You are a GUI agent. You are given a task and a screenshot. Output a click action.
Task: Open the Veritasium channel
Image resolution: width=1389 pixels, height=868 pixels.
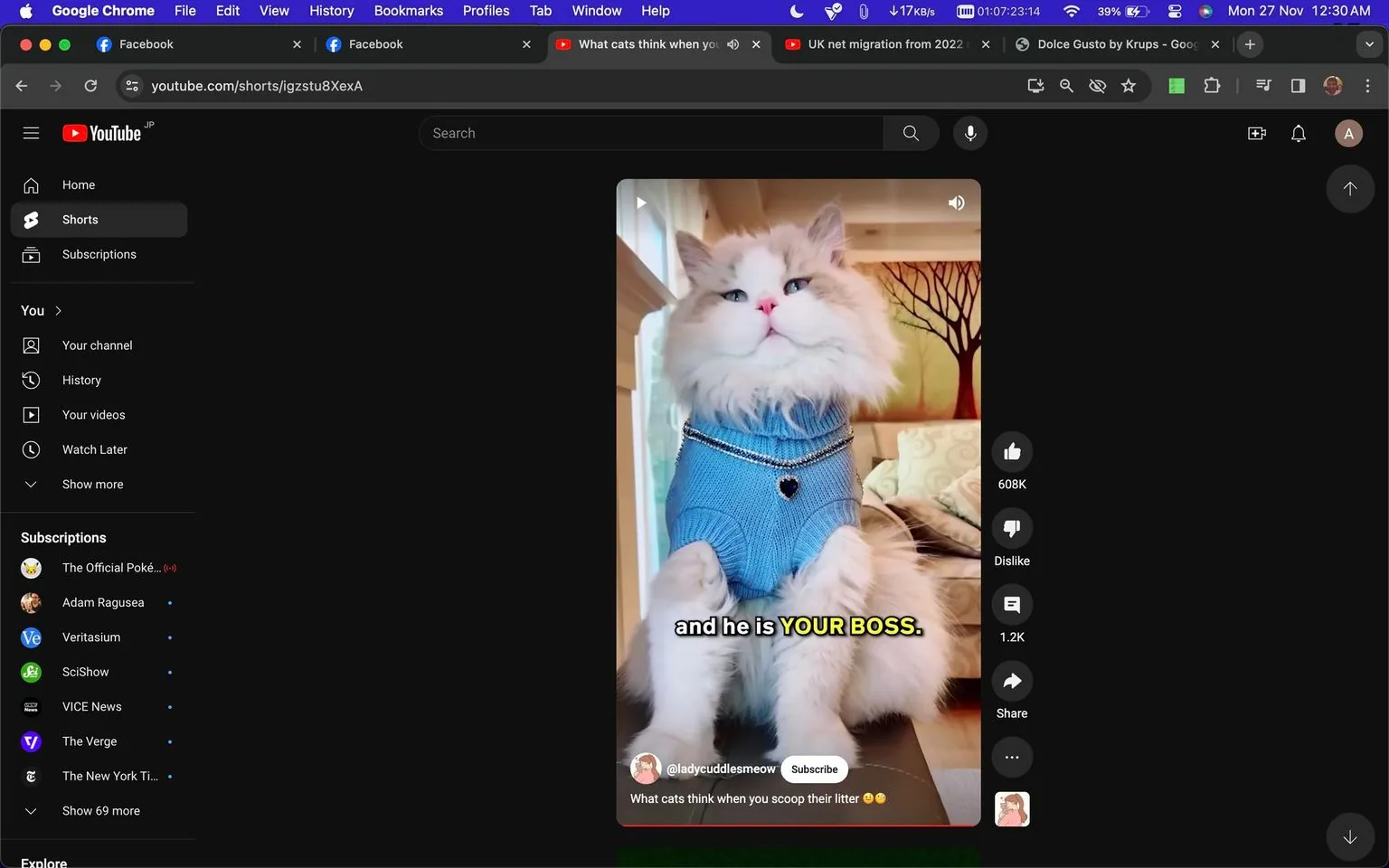click(x=90, y=637)
